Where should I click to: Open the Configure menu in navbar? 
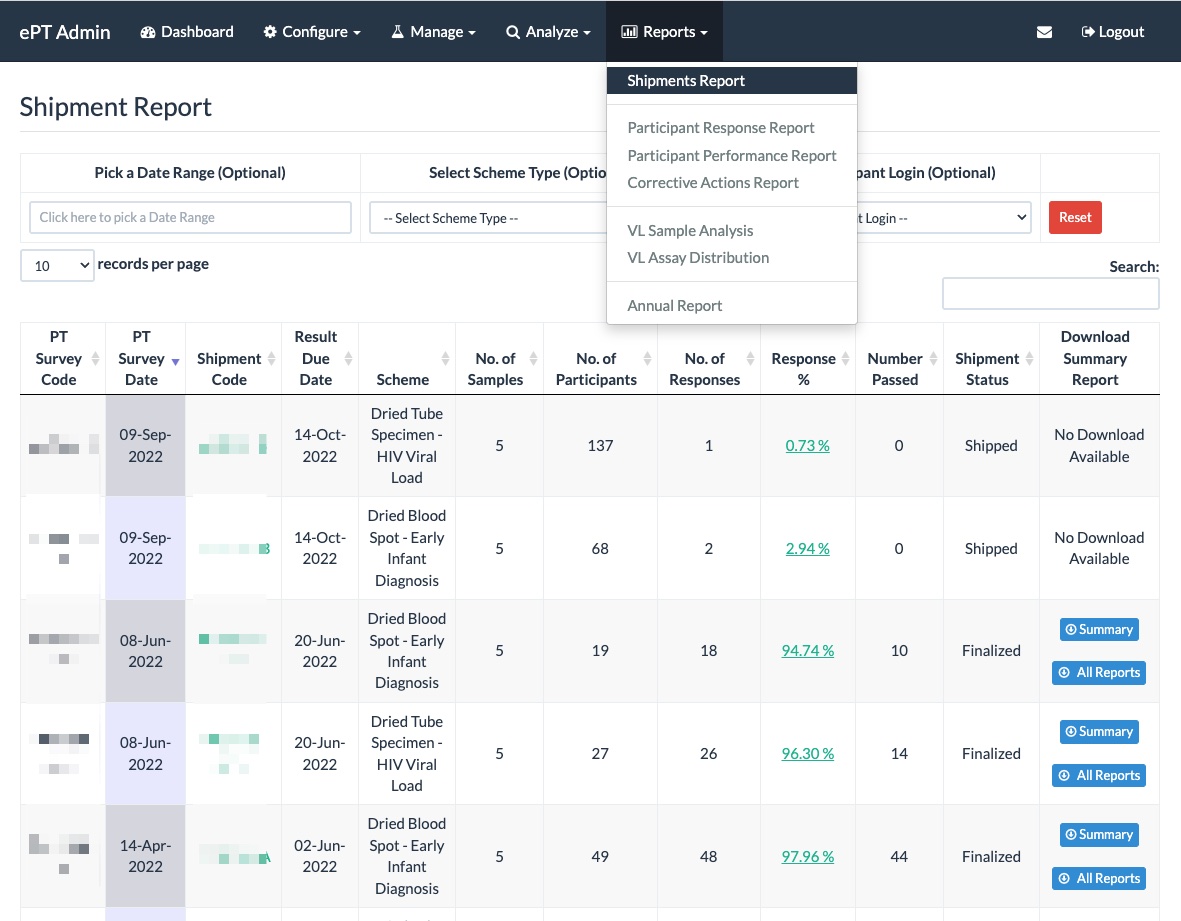click(x=312, y=32)
